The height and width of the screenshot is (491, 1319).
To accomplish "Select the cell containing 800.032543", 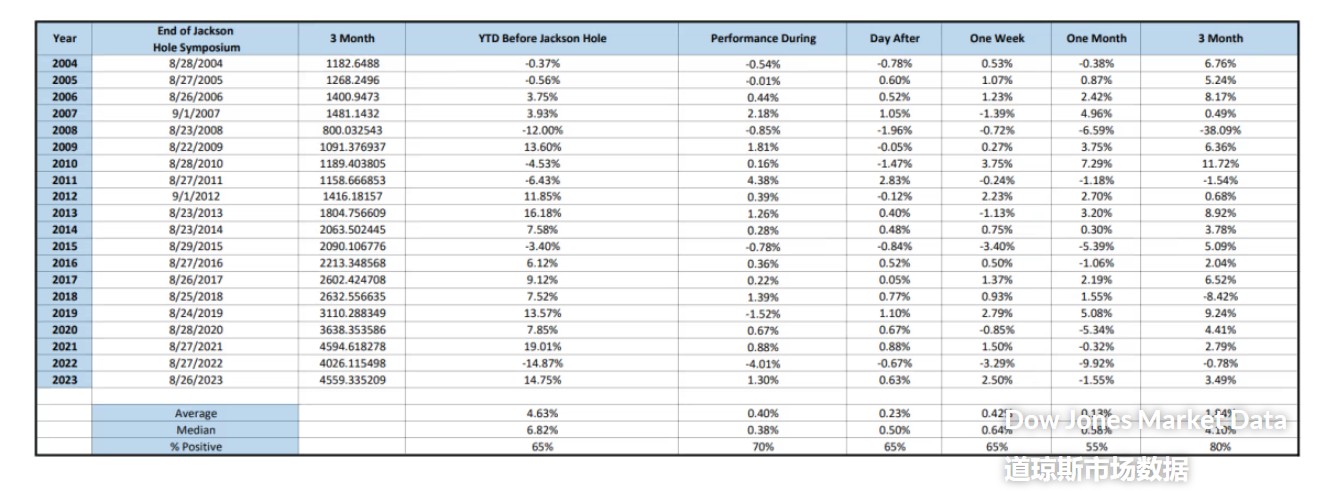I will click(353, 130).
